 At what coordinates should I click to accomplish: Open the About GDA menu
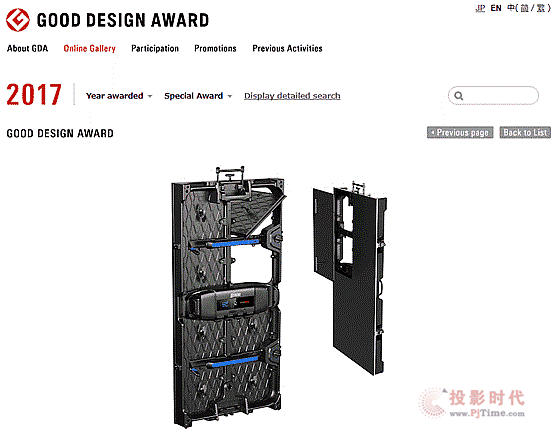pyautogui.click(x=28, y=48)
